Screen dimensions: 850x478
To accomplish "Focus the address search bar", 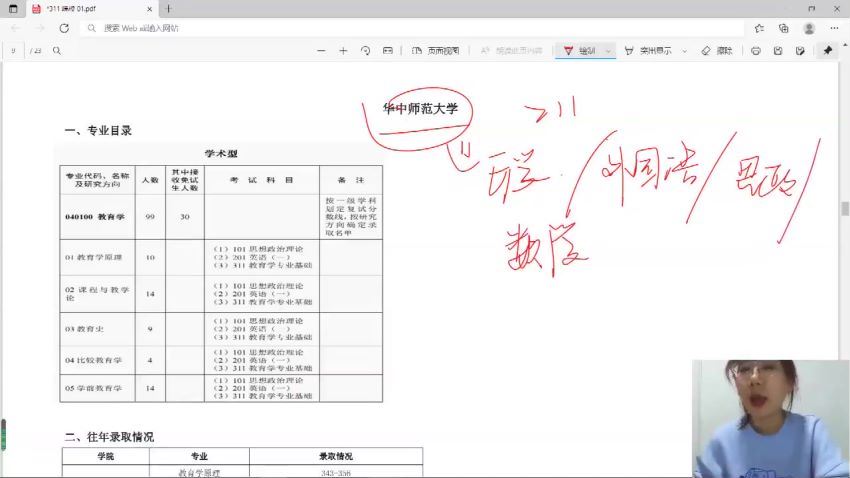I will coord(412,28).
